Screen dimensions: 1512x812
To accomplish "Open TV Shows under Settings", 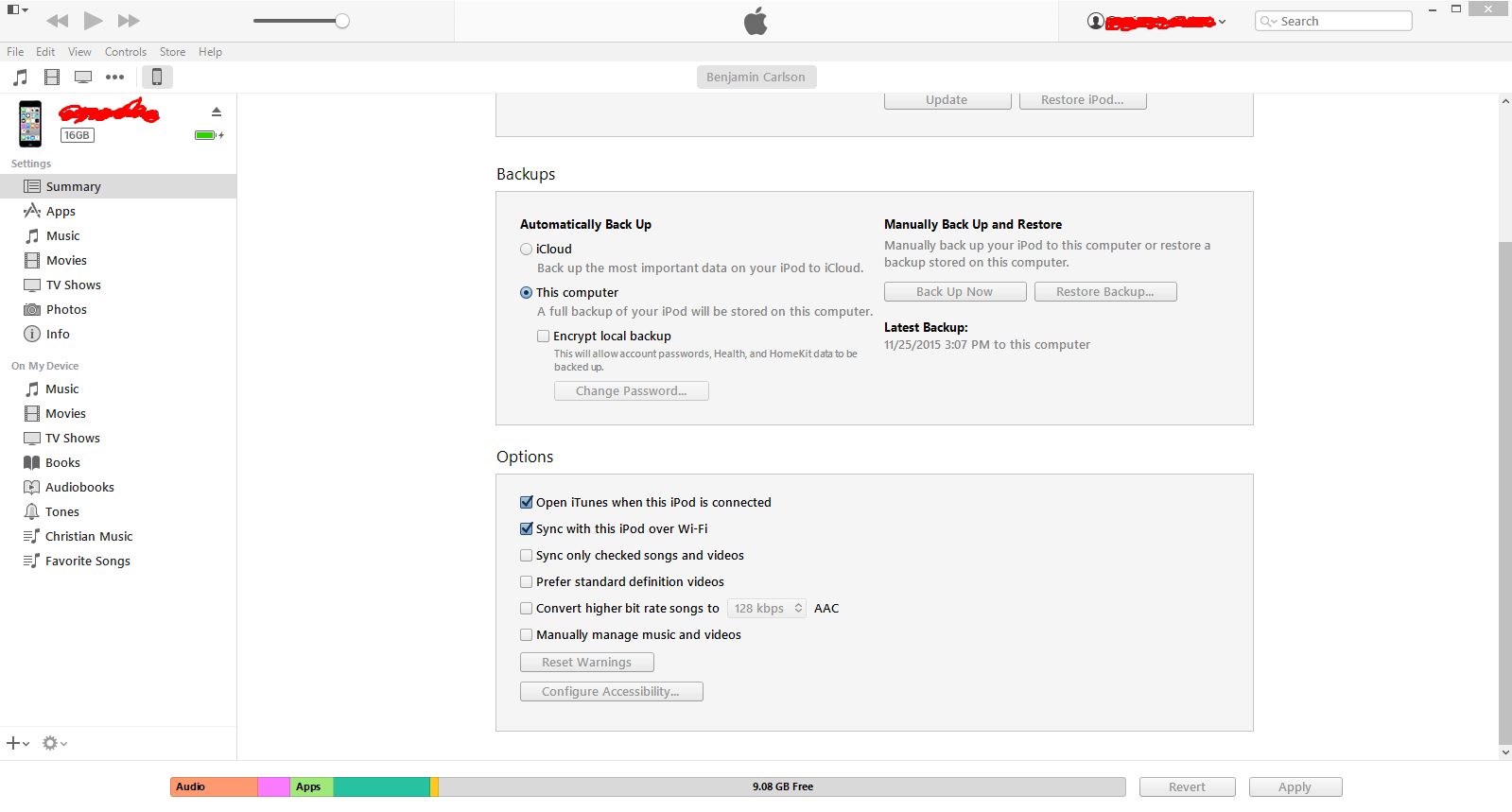I will (x=118, y=285).
